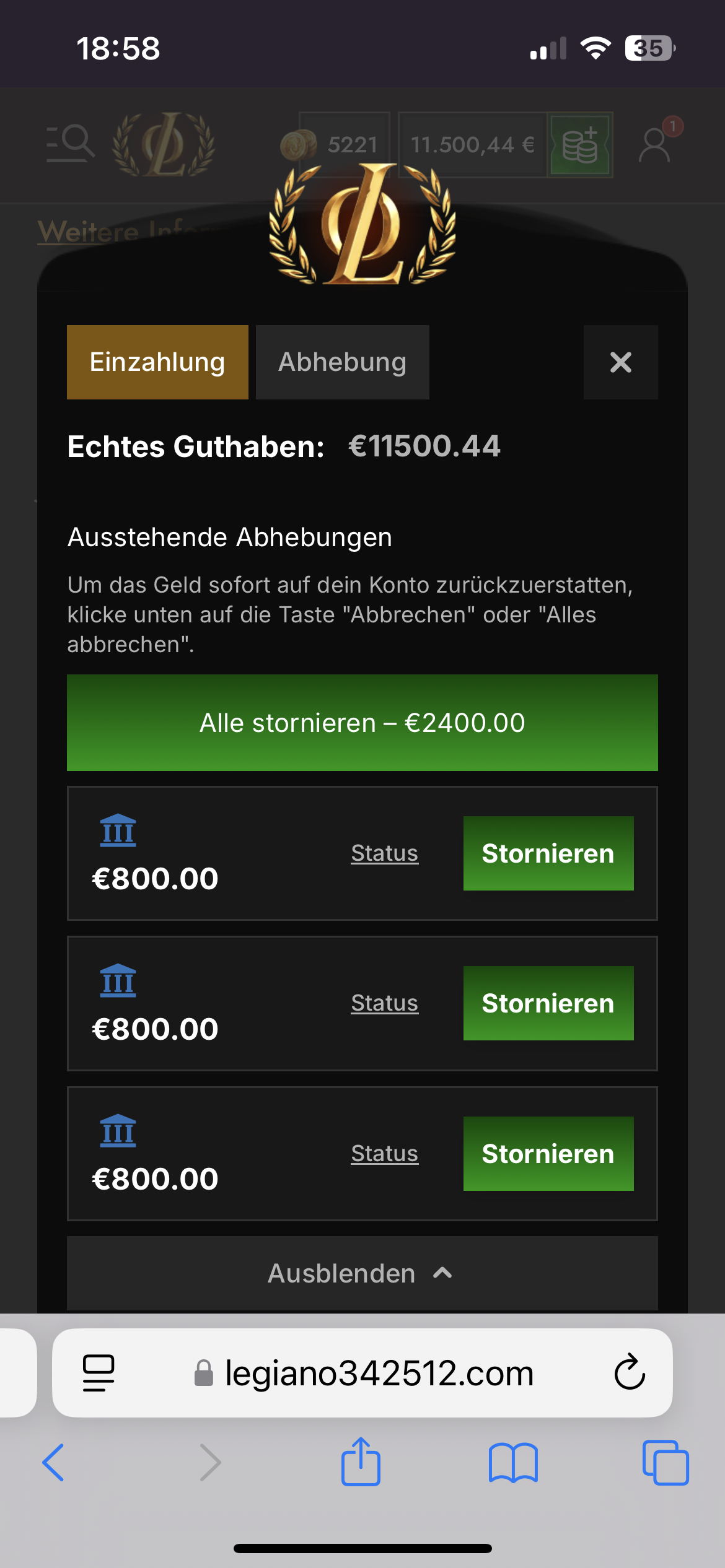Open Safari page settings reader icon
This screenshot has height=1568, width=725.
pos(99,1373)
